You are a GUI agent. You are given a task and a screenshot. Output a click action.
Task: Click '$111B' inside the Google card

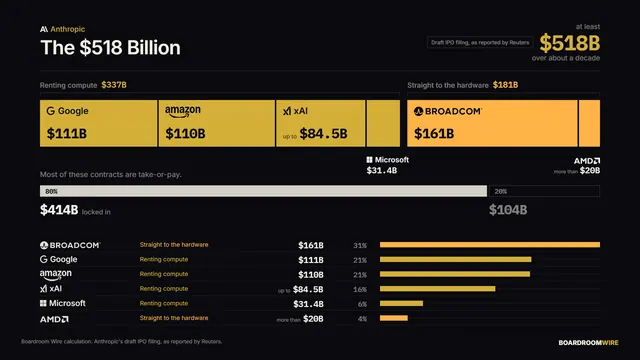(x=67, y=133)
